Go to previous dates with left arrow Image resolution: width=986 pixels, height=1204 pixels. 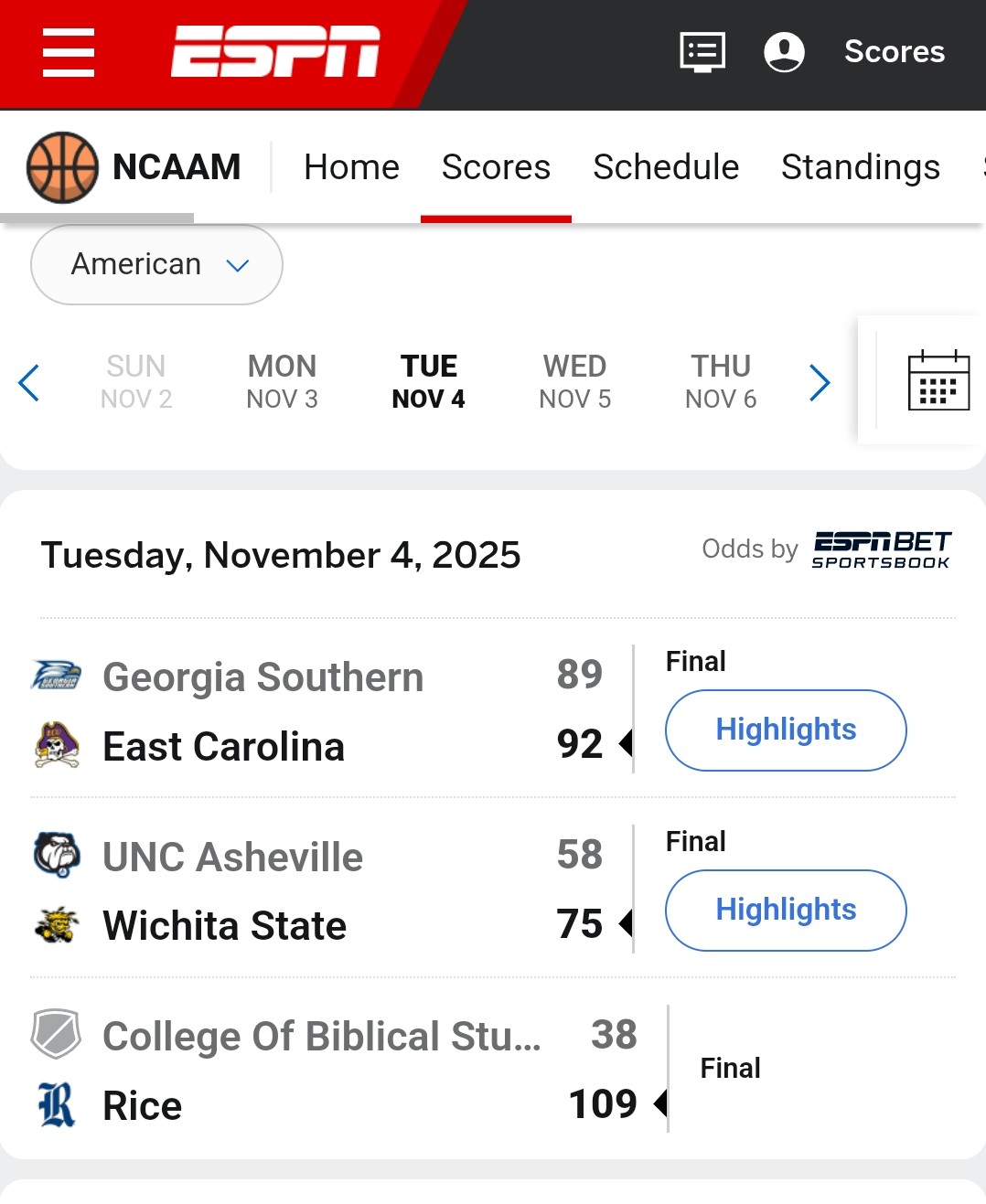(29, 382)
